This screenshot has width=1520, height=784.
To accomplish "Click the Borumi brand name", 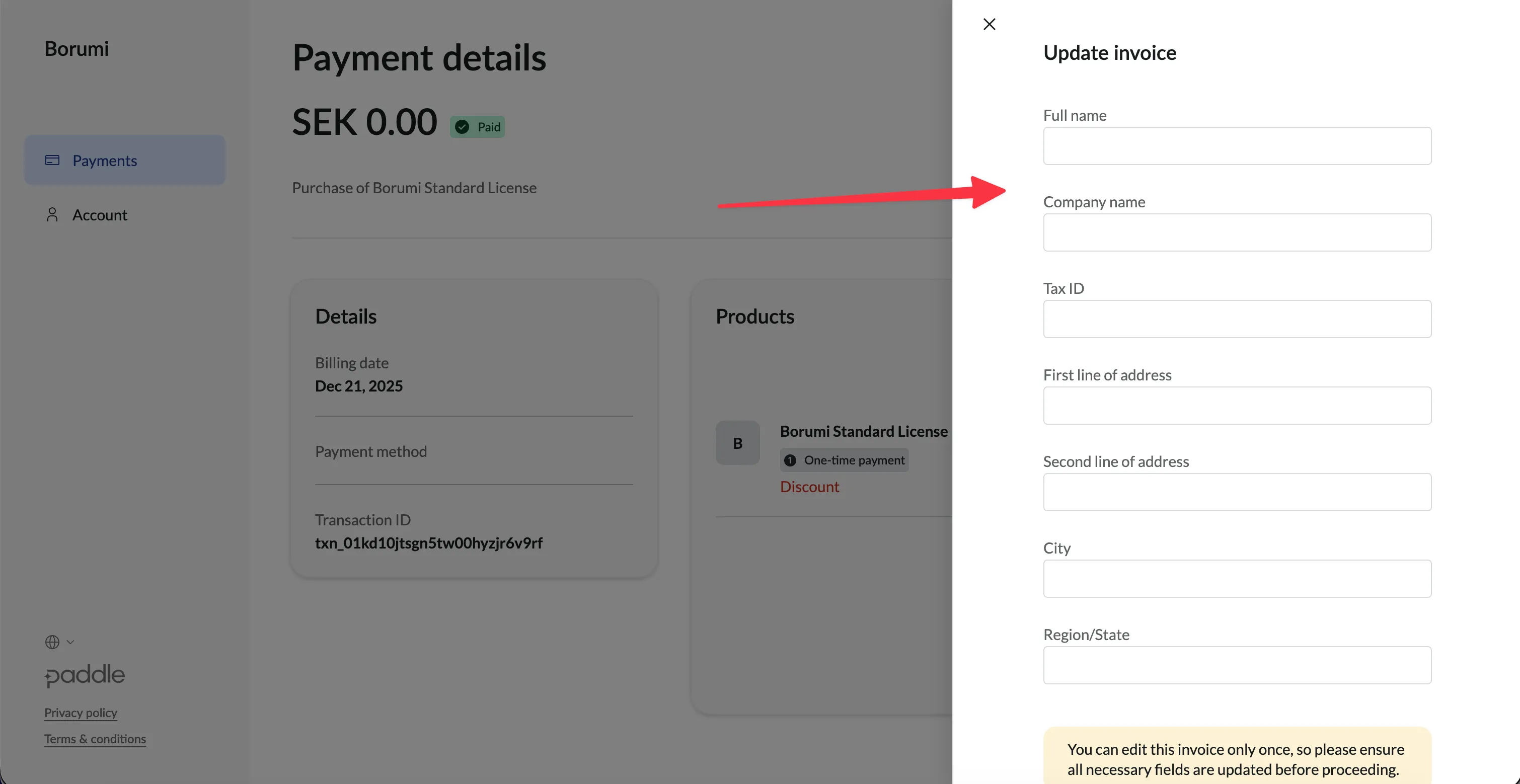I will pyautogui.click(x=77, y=48).
